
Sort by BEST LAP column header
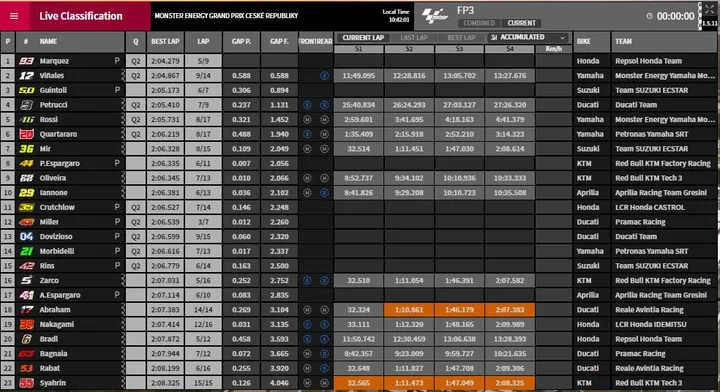coord(165,42)
